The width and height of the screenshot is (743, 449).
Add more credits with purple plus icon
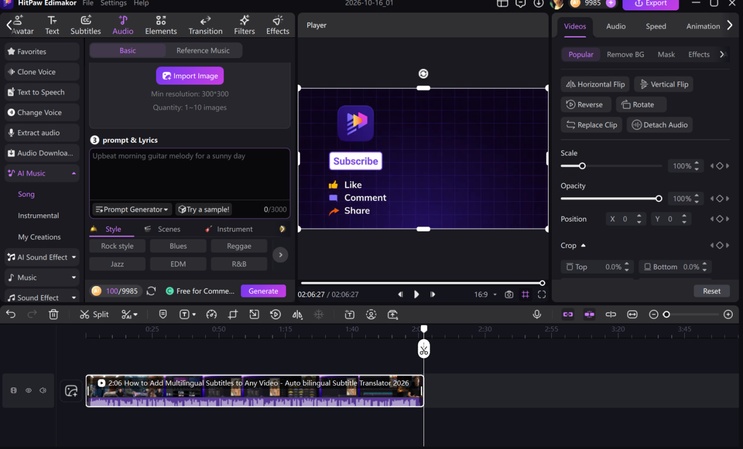[611, 3]
